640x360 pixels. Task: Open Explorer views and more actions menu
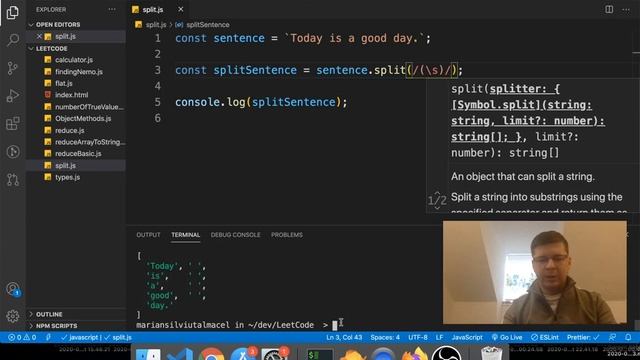(x=112, y=9)
